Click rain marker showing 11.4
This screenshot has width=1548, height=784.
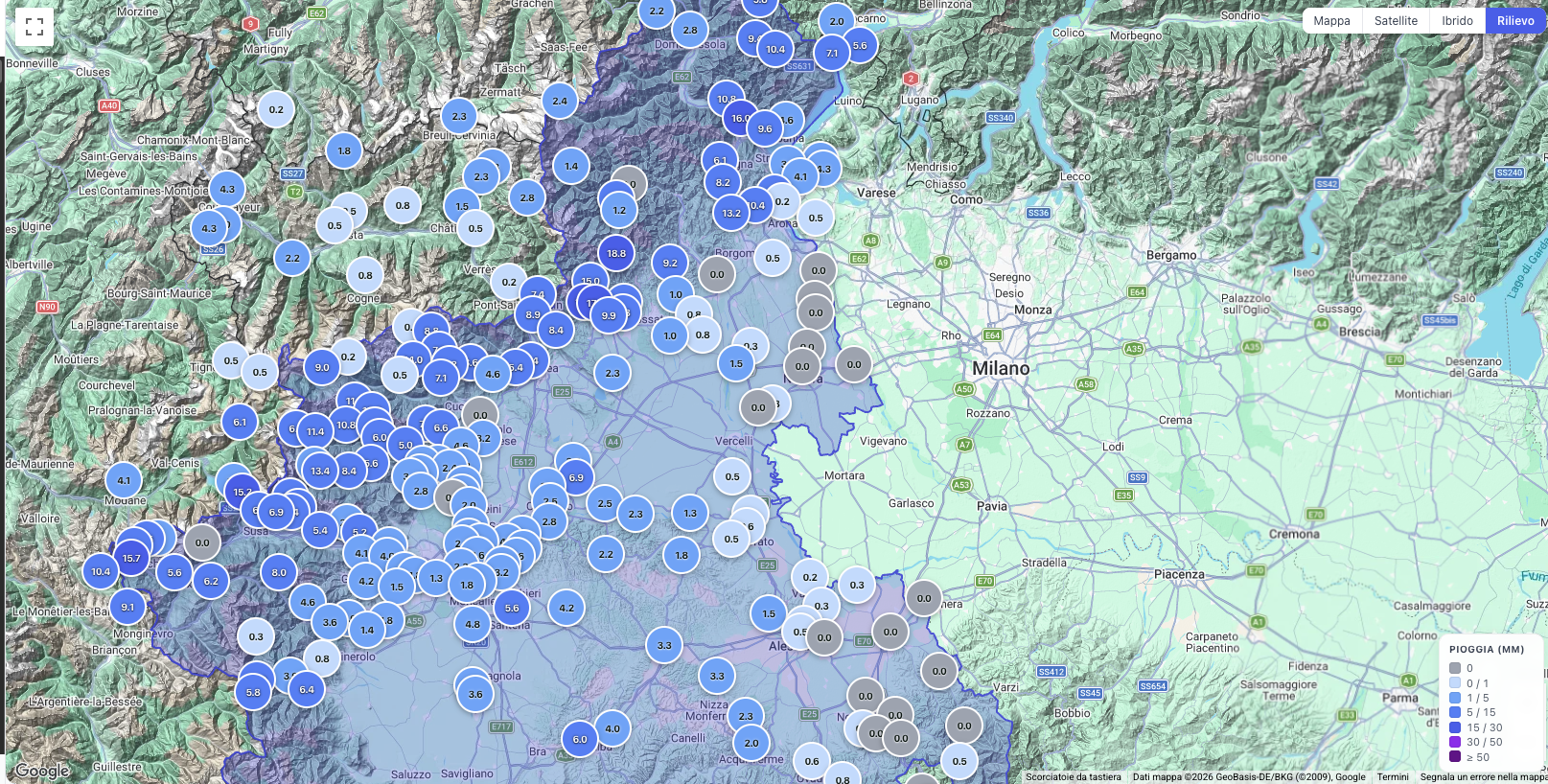click(x=315, y=432)
